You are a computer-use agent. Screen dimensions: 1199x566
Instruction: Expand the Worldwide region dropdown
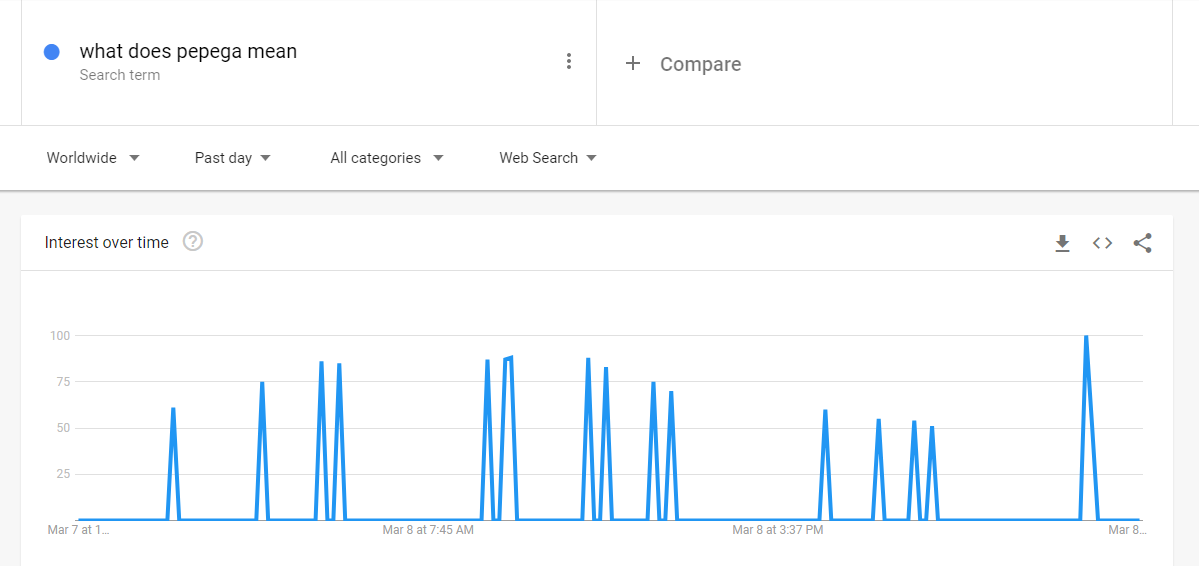93,158
